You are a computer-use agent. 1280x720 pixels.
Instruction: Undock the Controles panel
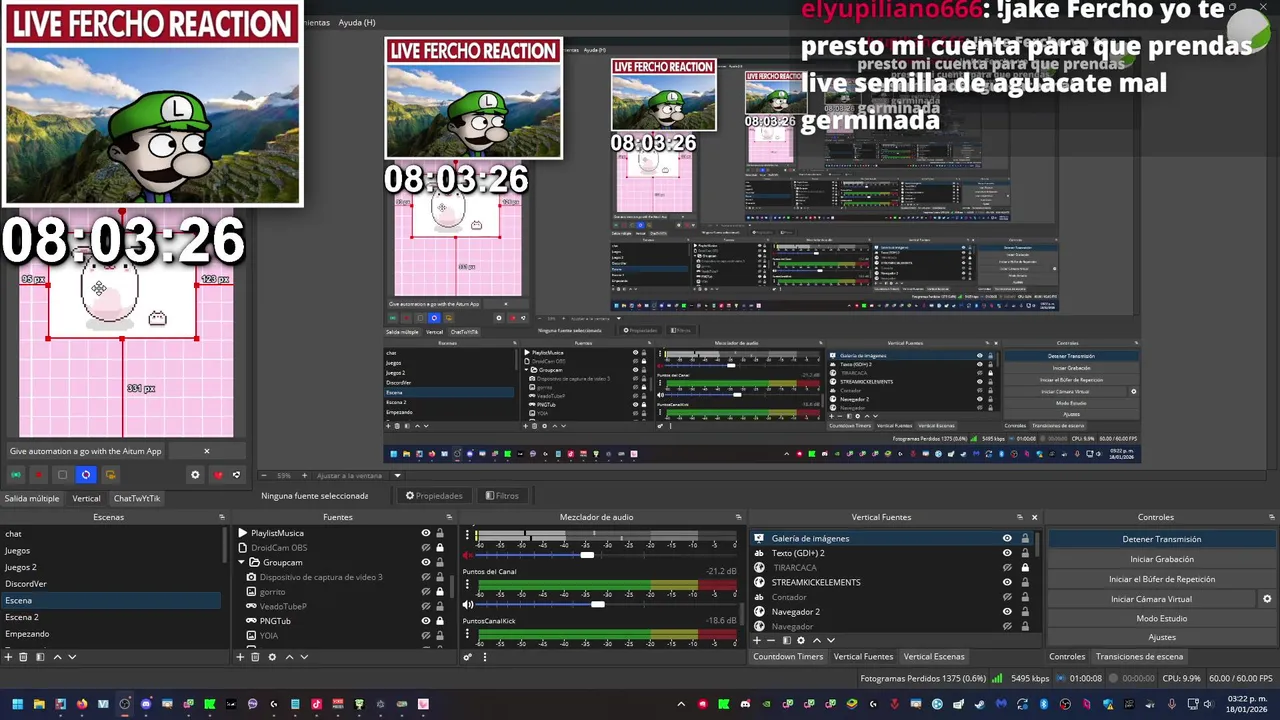pos(1273,517)
